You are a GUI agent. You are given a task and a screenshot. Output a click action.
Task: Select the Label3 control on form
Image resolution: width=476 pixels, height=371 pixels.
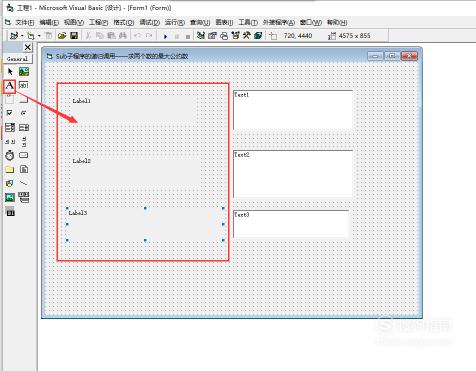tap(145, 224)
